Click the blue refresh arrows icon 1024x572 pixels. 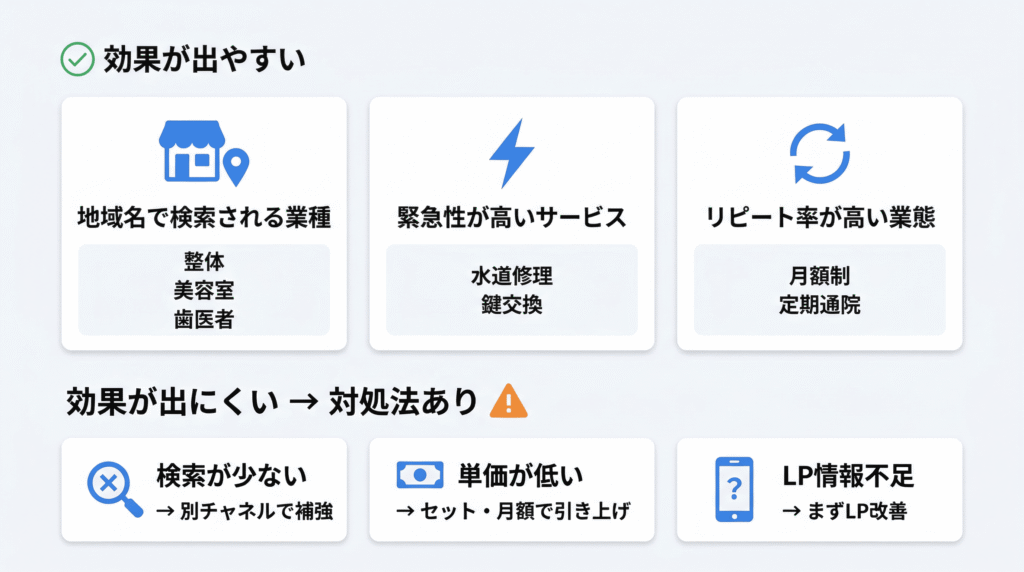(x=819, y=153)
